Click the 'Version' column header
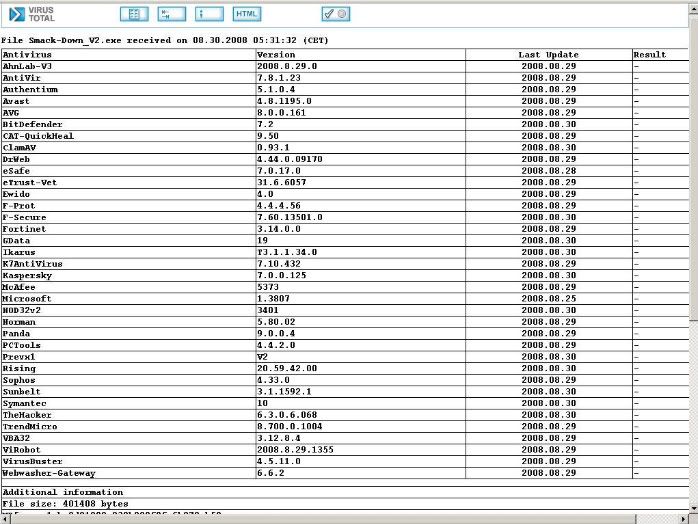 click(x=276, y=54)
